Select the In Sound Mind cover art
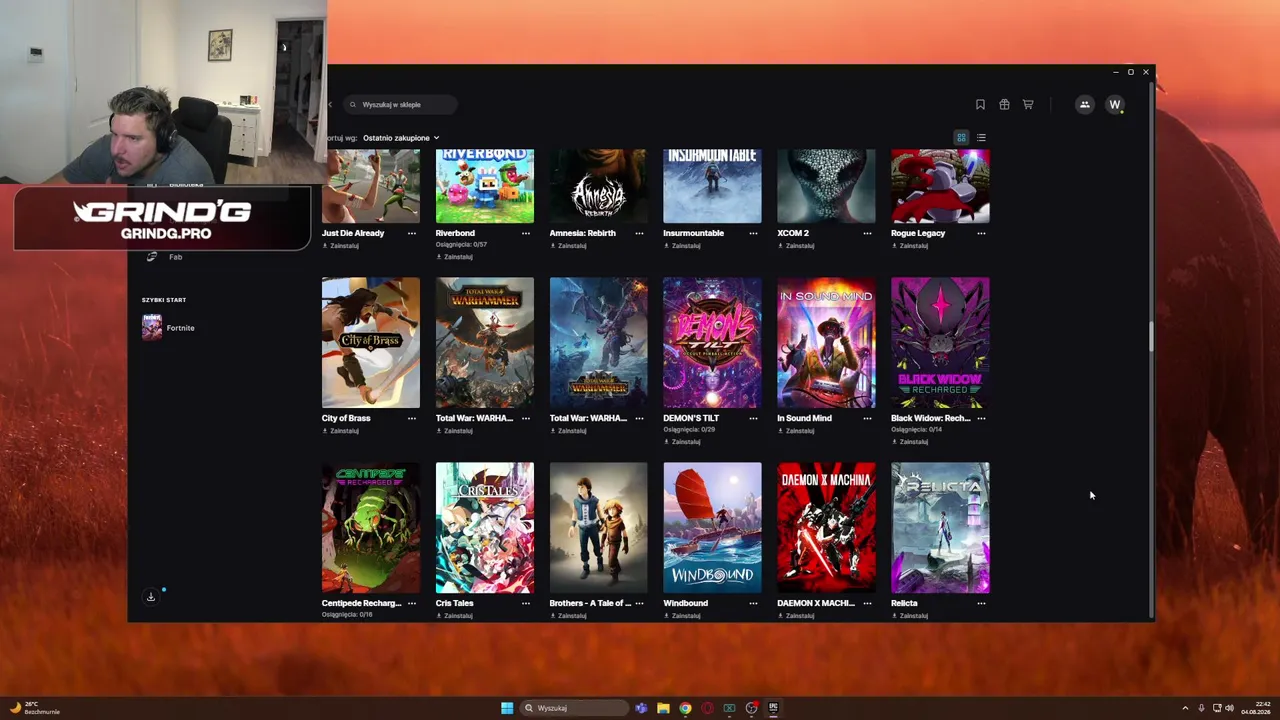 (826, 343)
